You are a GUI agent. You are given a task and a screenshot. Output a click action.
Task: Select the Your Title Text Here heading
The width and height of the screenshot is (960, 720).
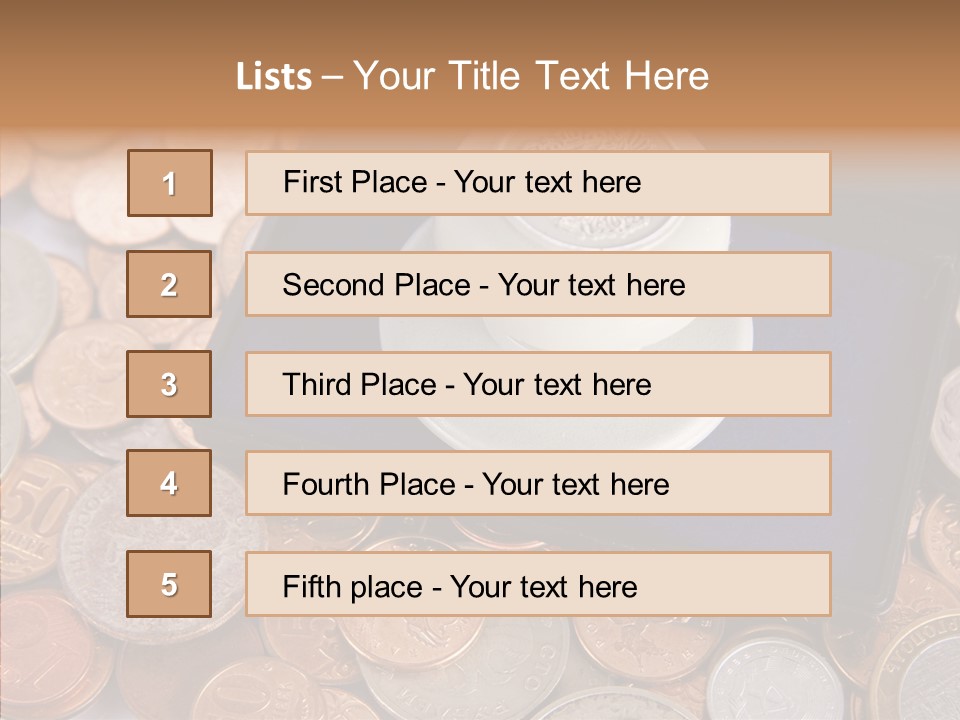pos(531,76)
